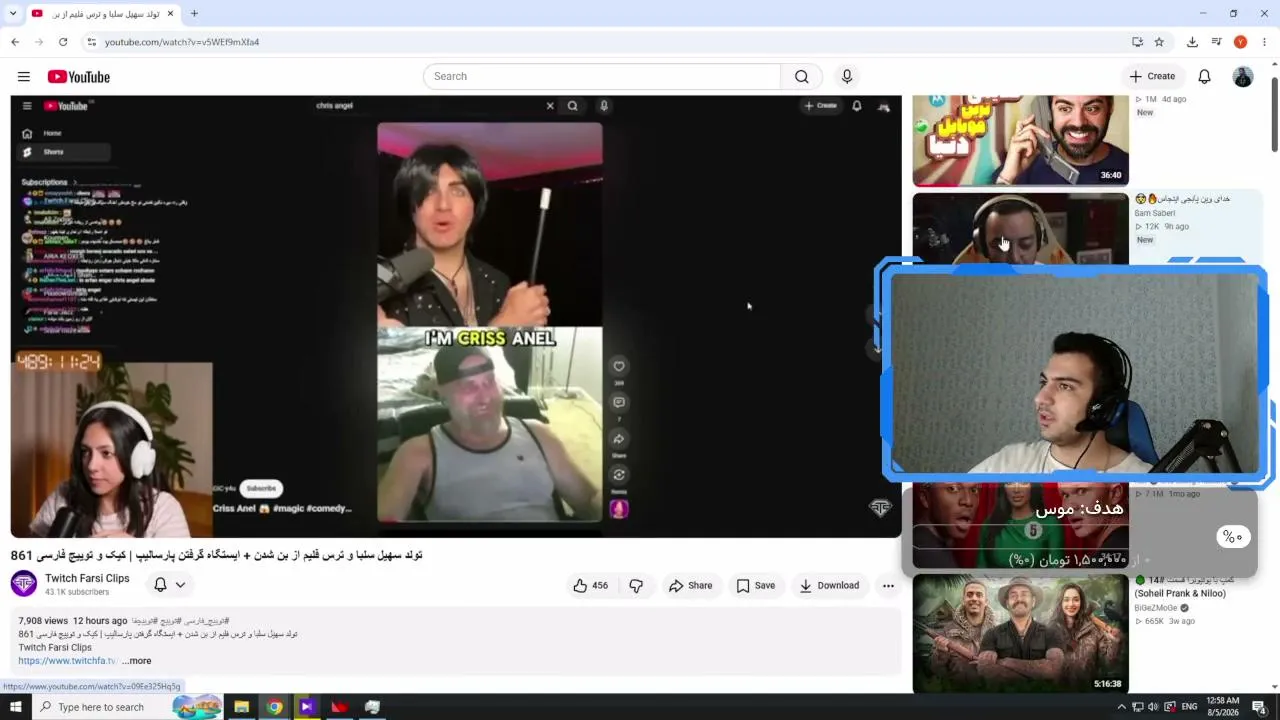Switch ENG input language
Viewport: 1280px width, 720px height.
coord(1189,707)
